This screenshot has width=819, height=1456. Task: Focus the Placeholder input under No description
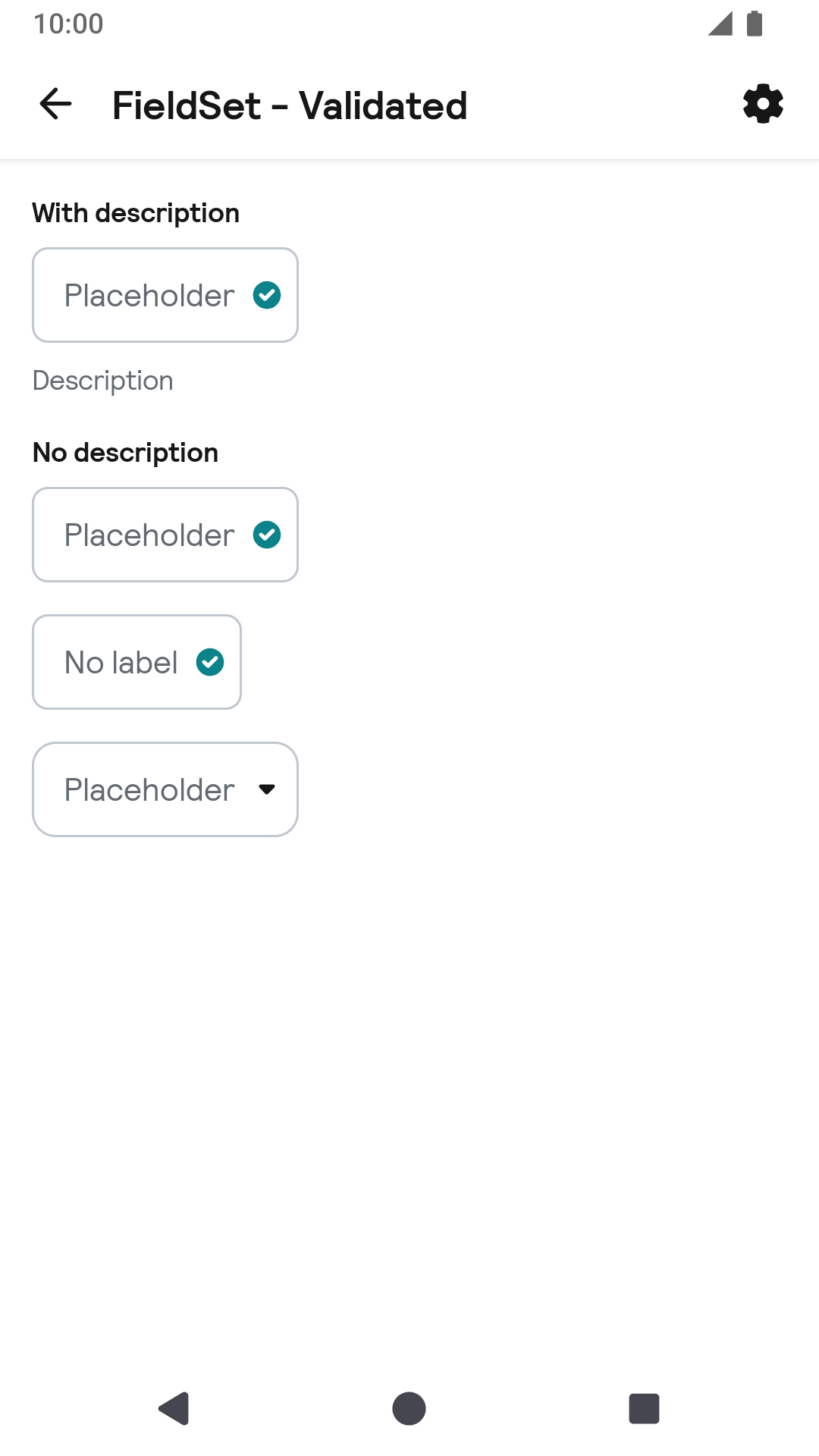165,535
